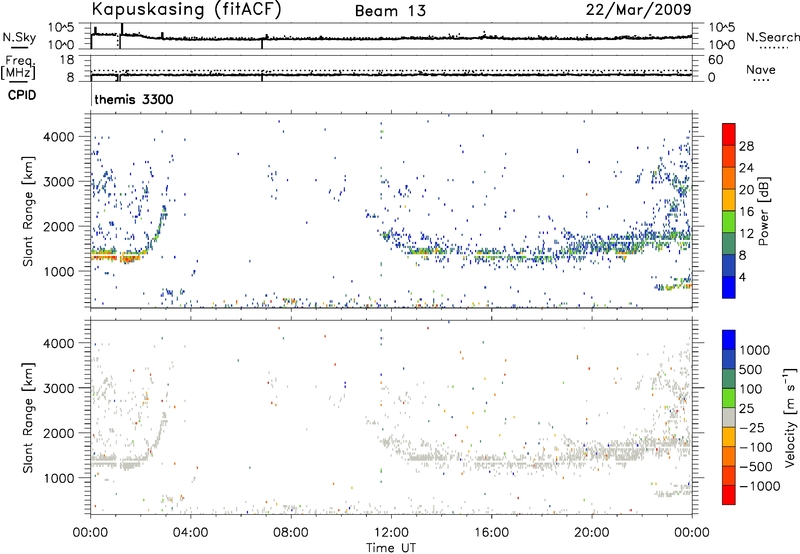Click the '100' tick on the velocity colorbar
The height and width of the screenshot is (554, 800).
(751, 389)
